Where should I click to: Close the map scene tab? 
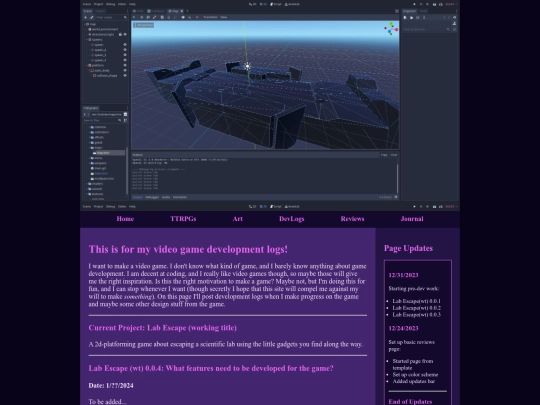coord(182,11)
